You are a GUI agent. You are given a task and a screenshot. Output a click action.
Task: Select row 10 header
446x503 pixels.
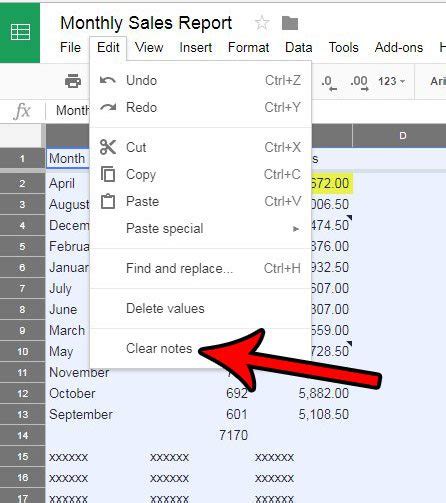point(22,352)
